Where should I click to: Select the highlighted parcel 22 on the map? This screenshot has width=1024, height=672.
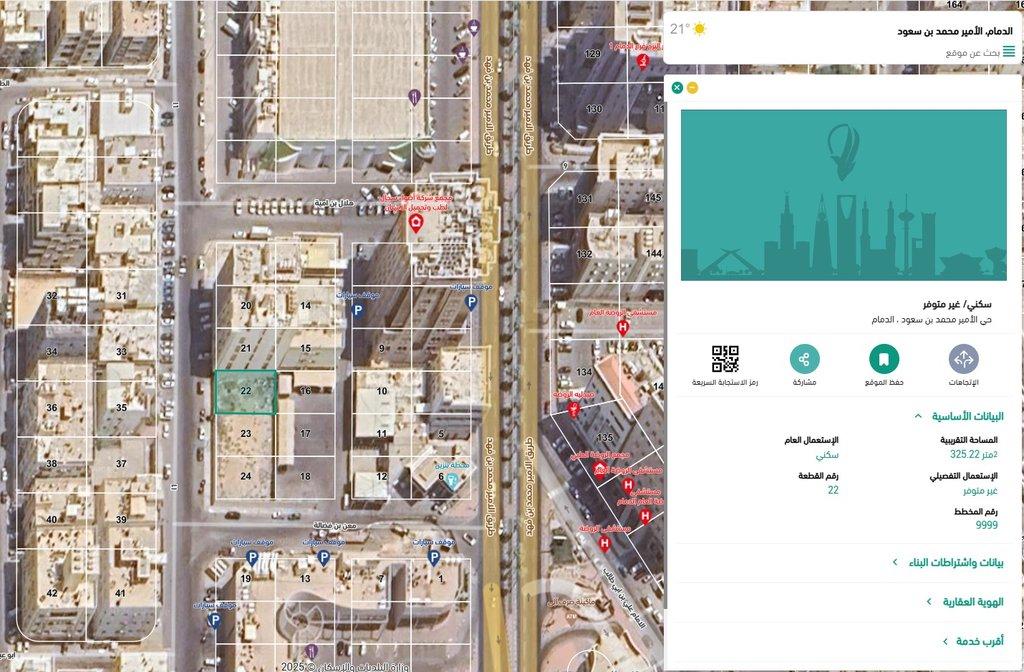[245, 392]
